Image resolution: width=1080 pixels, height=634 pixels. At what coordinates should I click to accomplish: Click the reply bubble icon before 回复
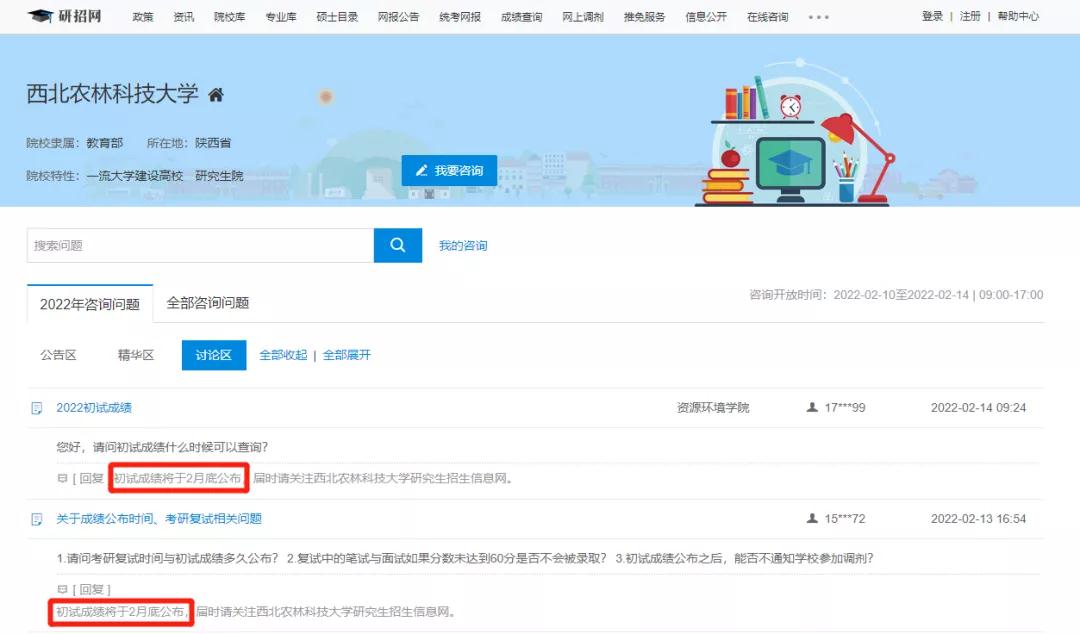pos(62,478)
